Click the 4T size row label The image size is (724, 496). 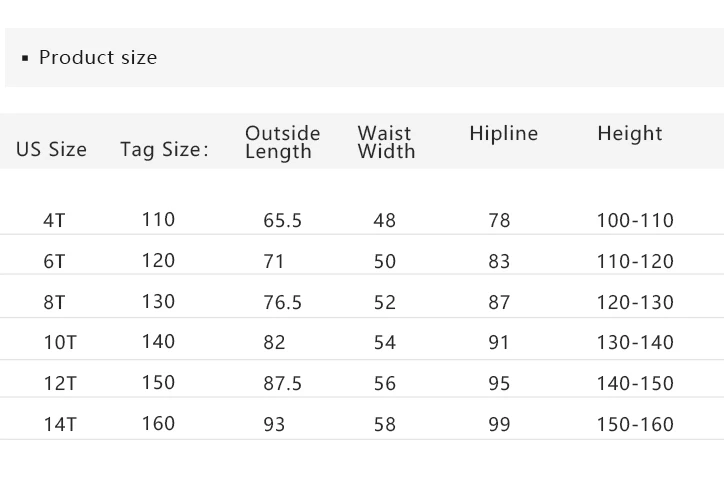tap(54, 220)
